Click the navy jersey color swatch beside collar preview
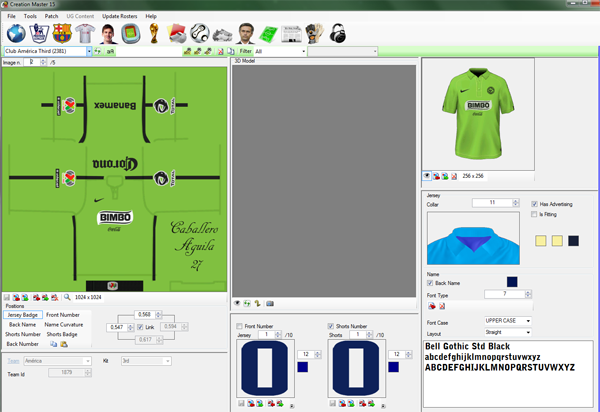Screen dimensions: 600x412 [x=573, y=241]
